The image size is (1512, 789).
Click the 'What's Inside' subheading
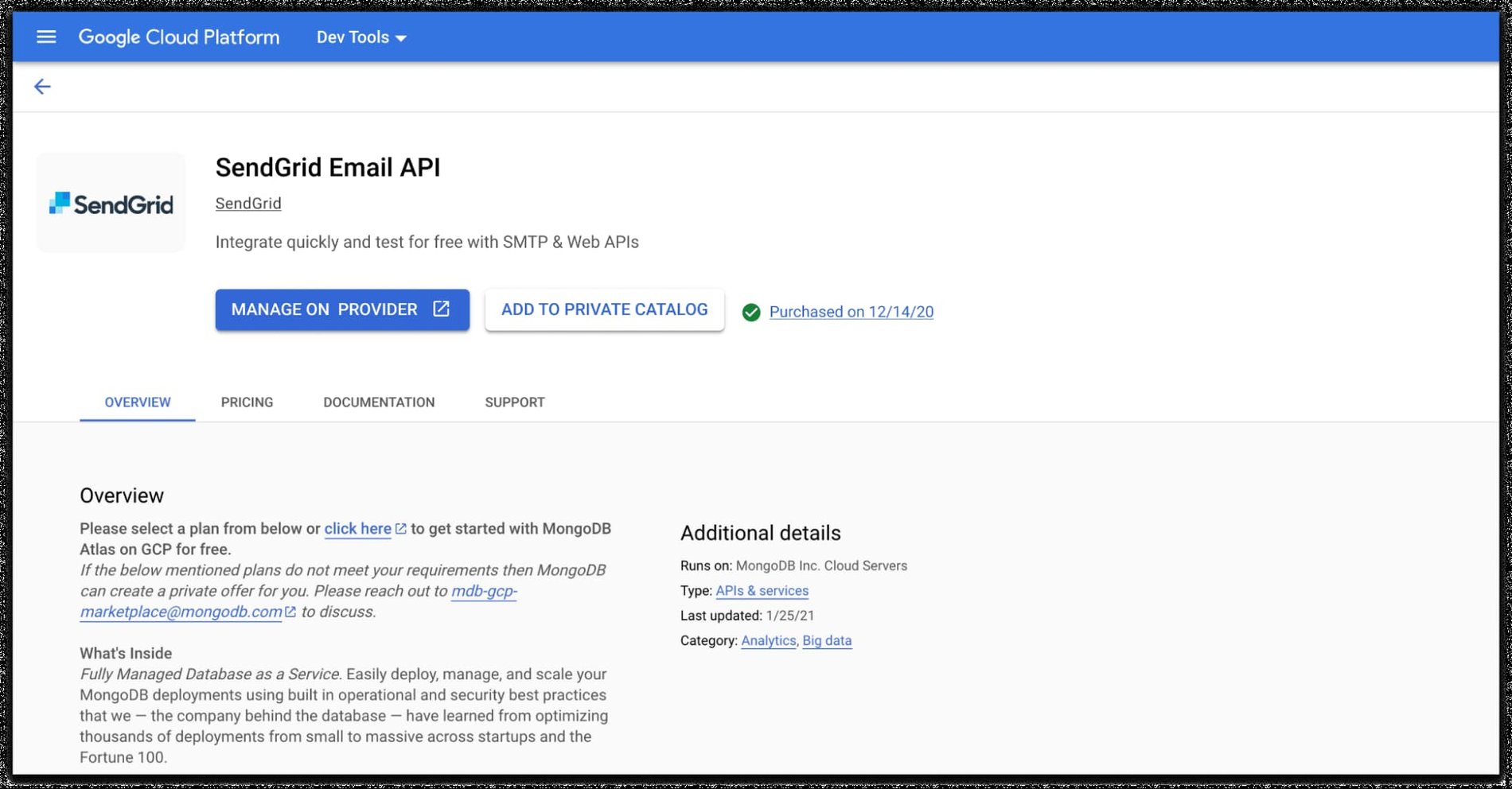[126, 654]
